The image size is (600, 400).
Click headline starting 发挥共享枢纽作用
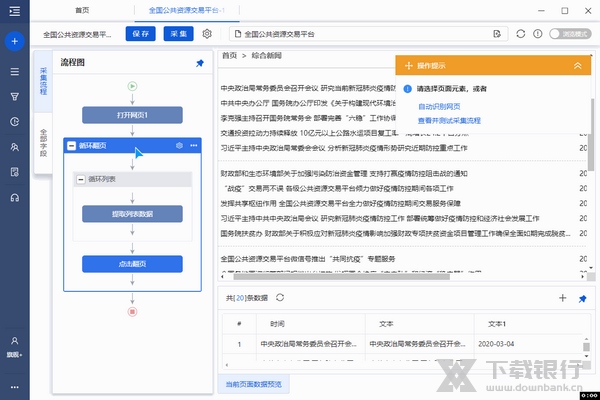tap(341, 203)
